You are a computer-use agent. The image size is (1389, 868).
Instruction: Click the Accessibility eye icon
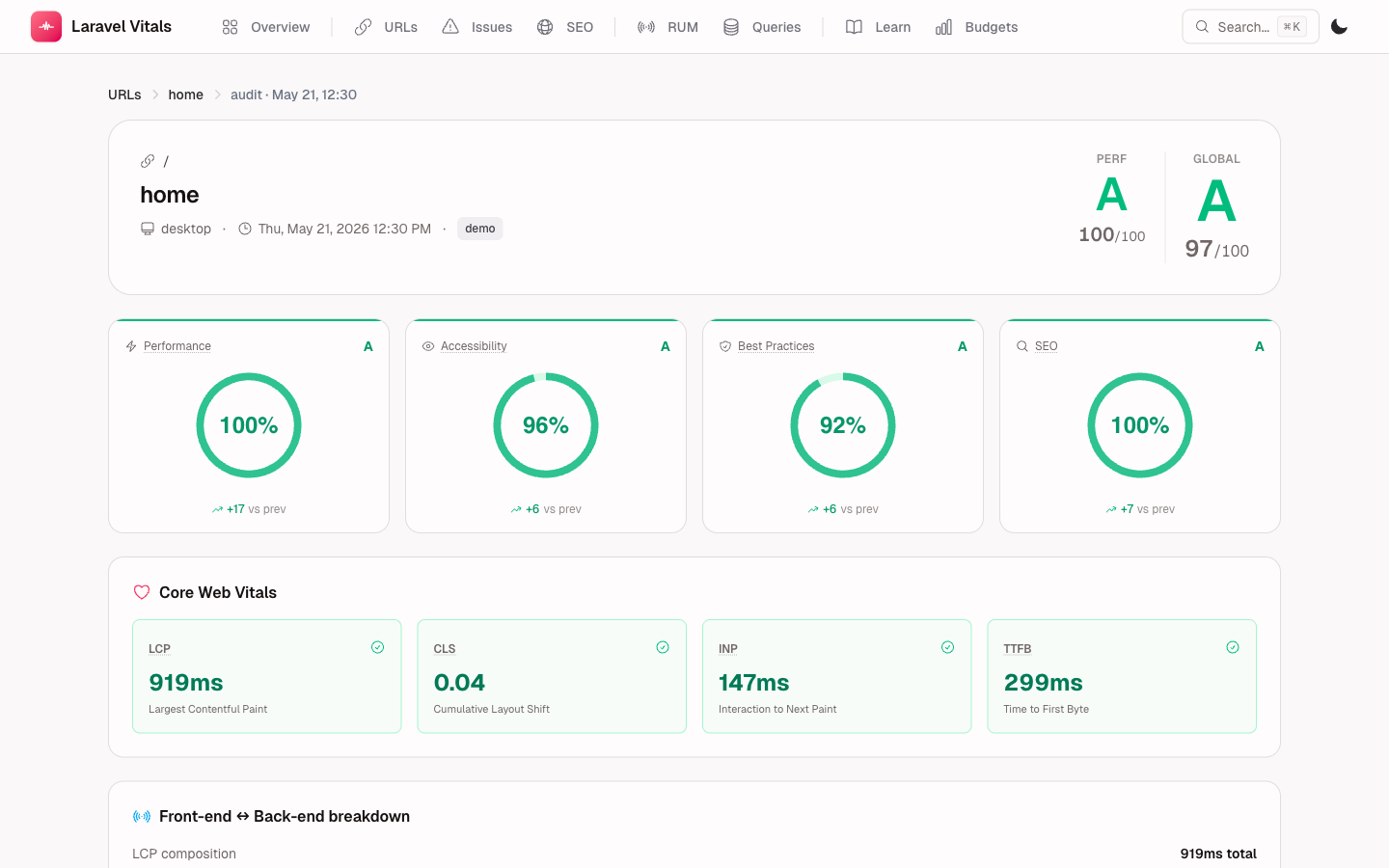(428, 346)
